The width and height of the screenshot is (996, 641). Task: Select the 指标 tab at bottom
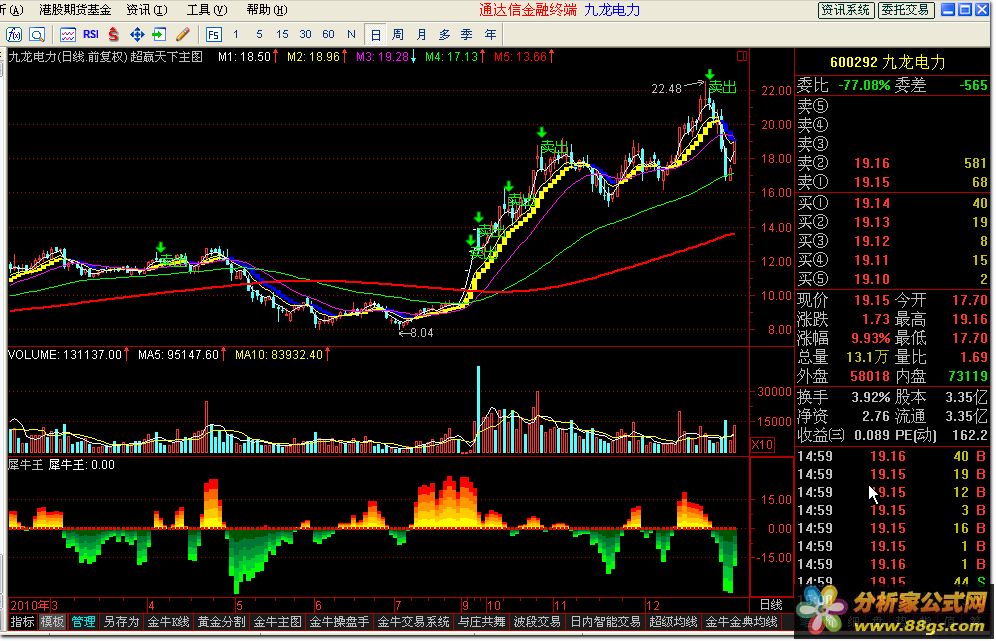click(22, 622)
